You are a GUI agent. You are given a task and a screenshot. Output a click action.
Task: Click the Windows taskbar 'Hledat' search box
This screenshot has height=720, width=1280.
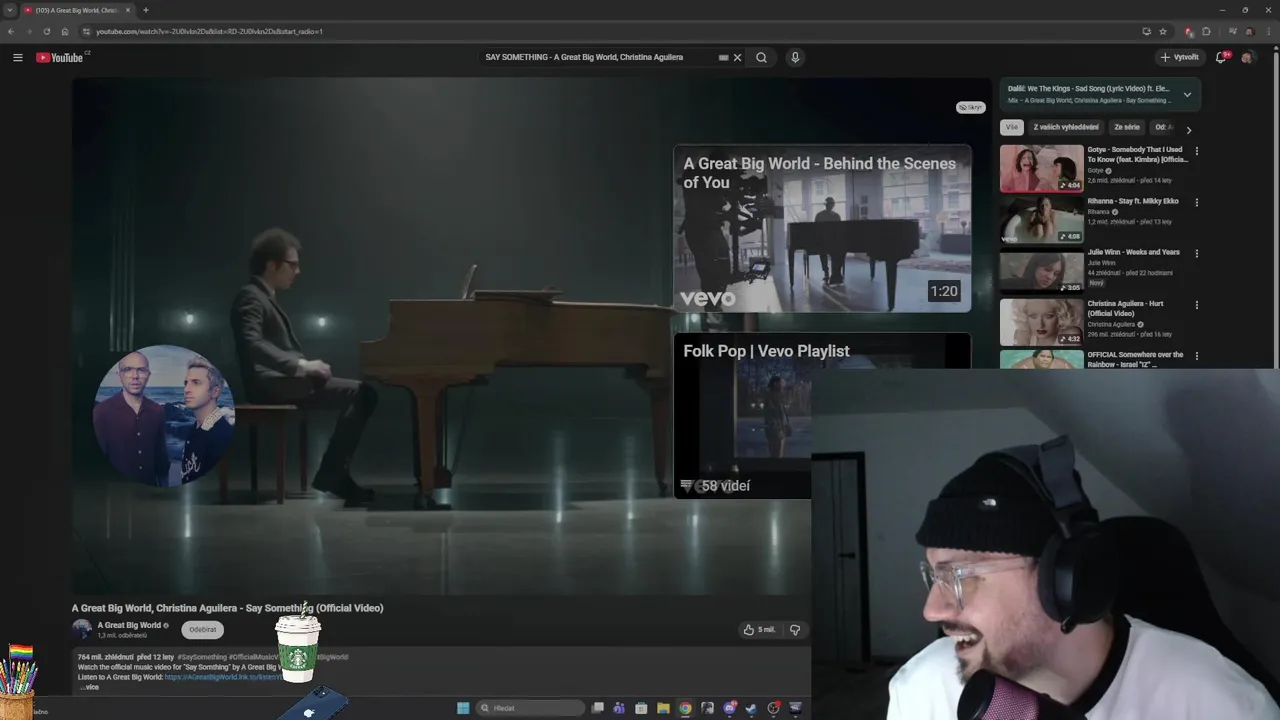coord(528,708)
